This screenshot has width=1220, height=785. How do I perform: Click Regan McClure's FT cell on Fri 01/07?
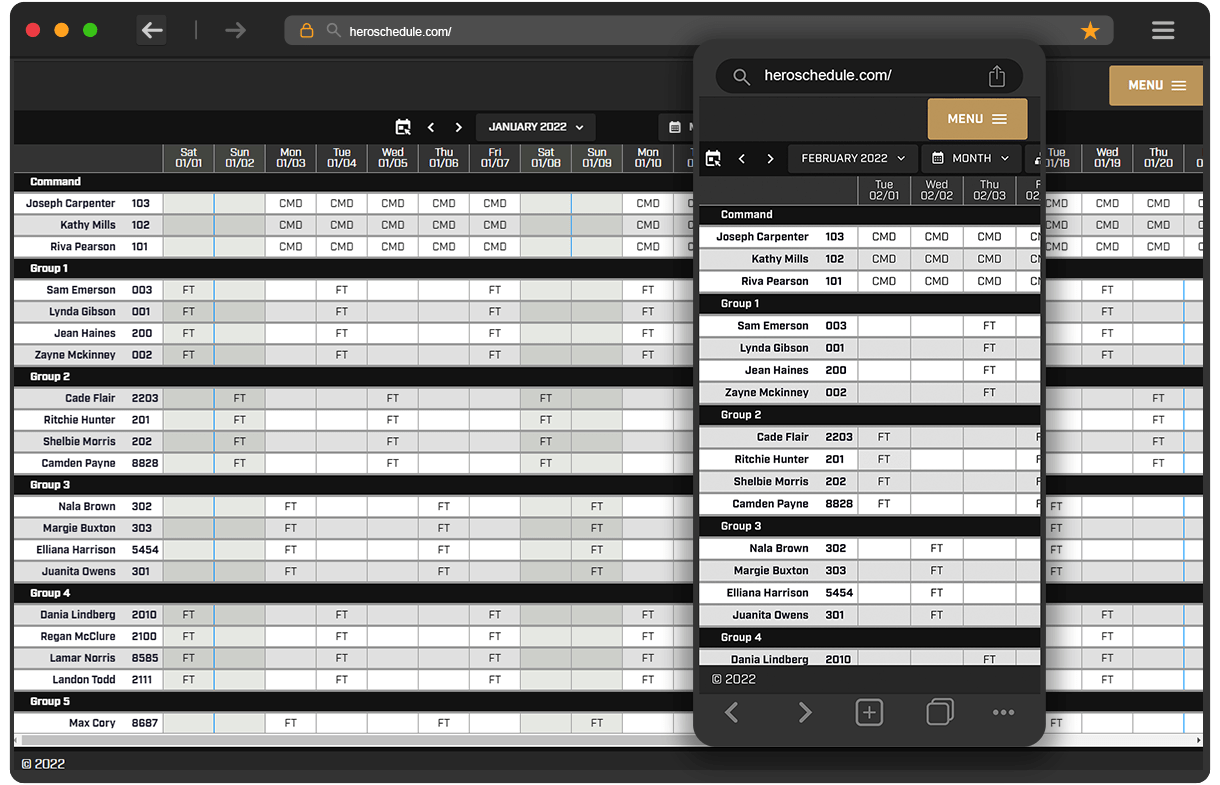495,637
